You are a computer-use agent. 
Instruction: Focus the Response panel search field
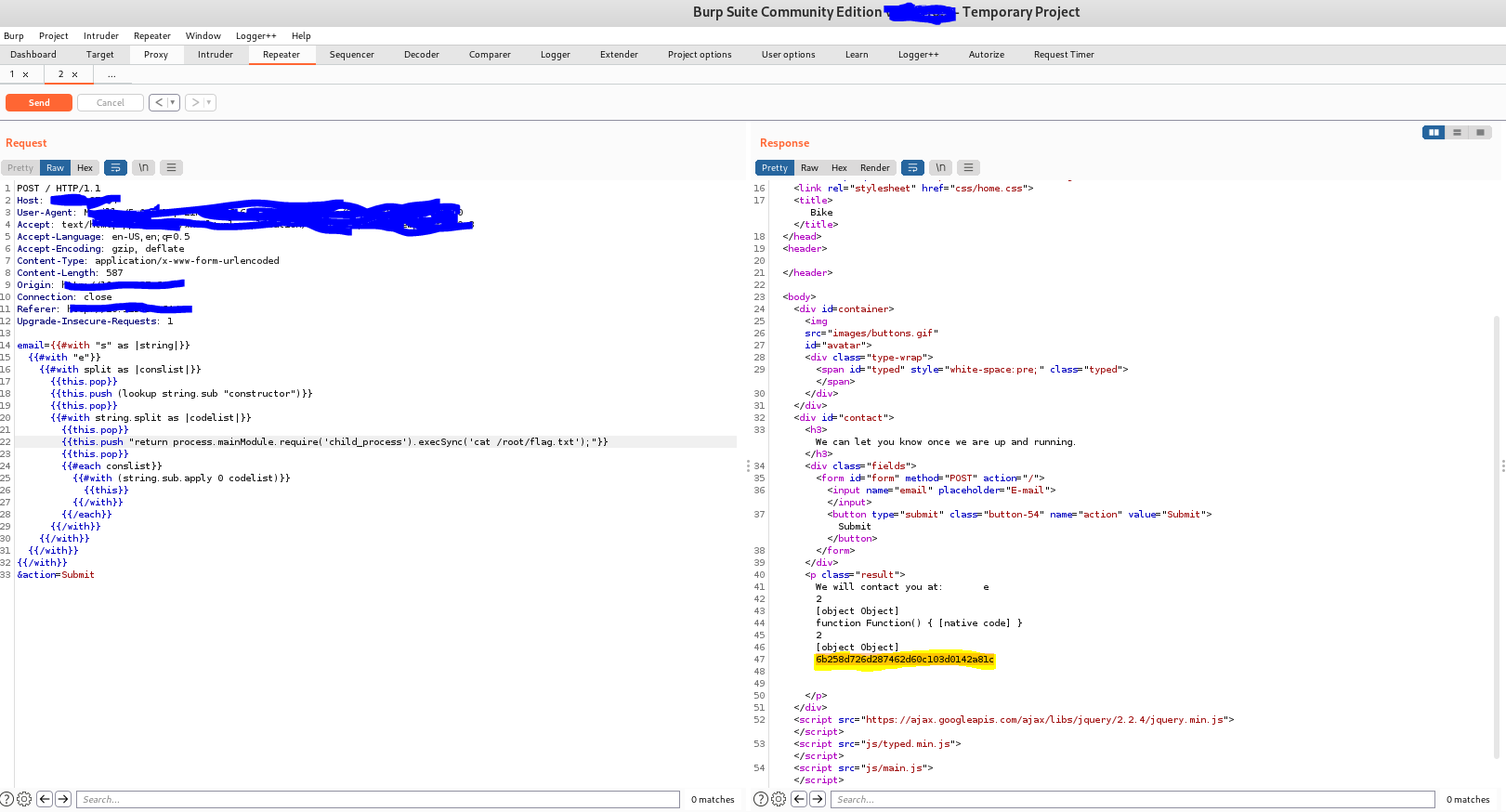click(1133, 799)
